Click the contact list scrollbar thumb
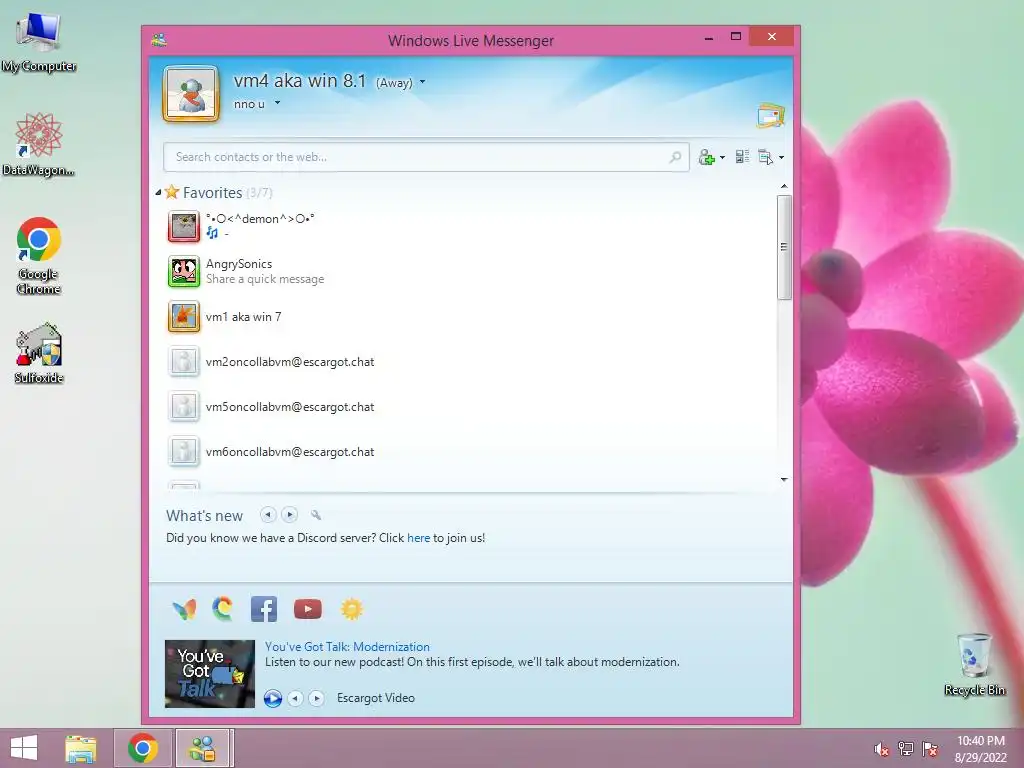The image size is (1024, 768). (784, 247)
